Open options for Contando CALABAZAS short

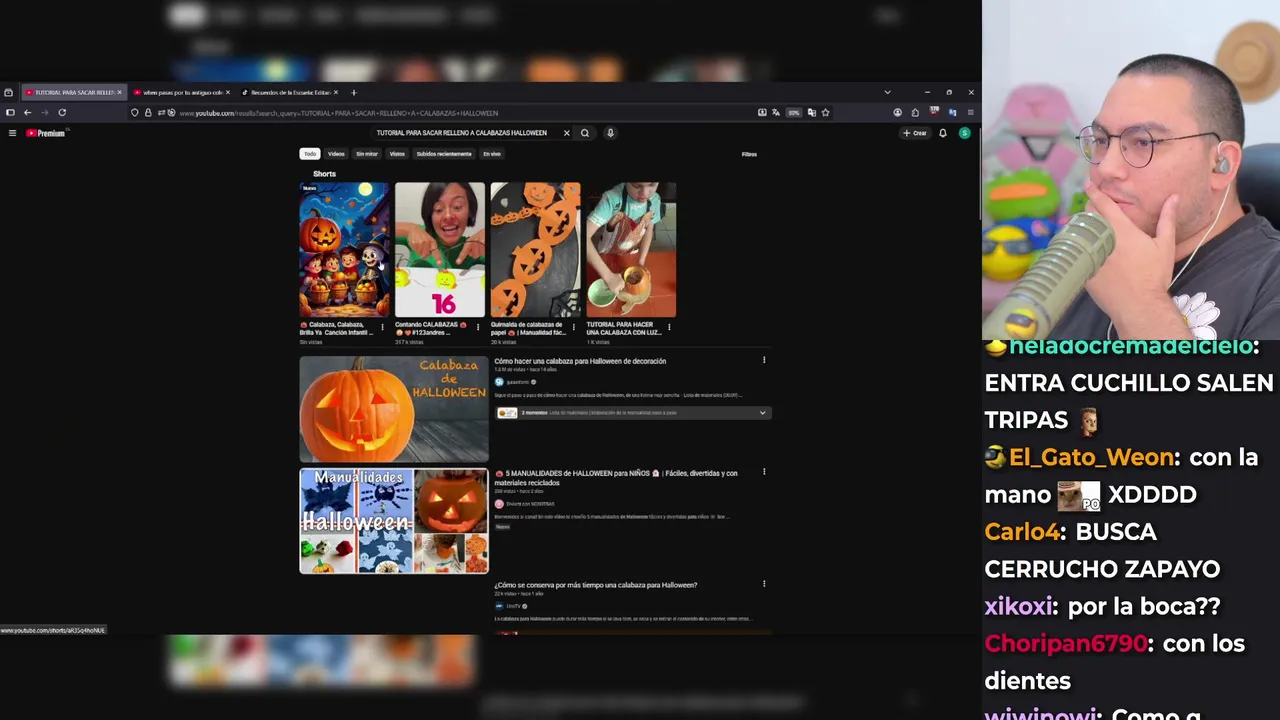[478, 327]
